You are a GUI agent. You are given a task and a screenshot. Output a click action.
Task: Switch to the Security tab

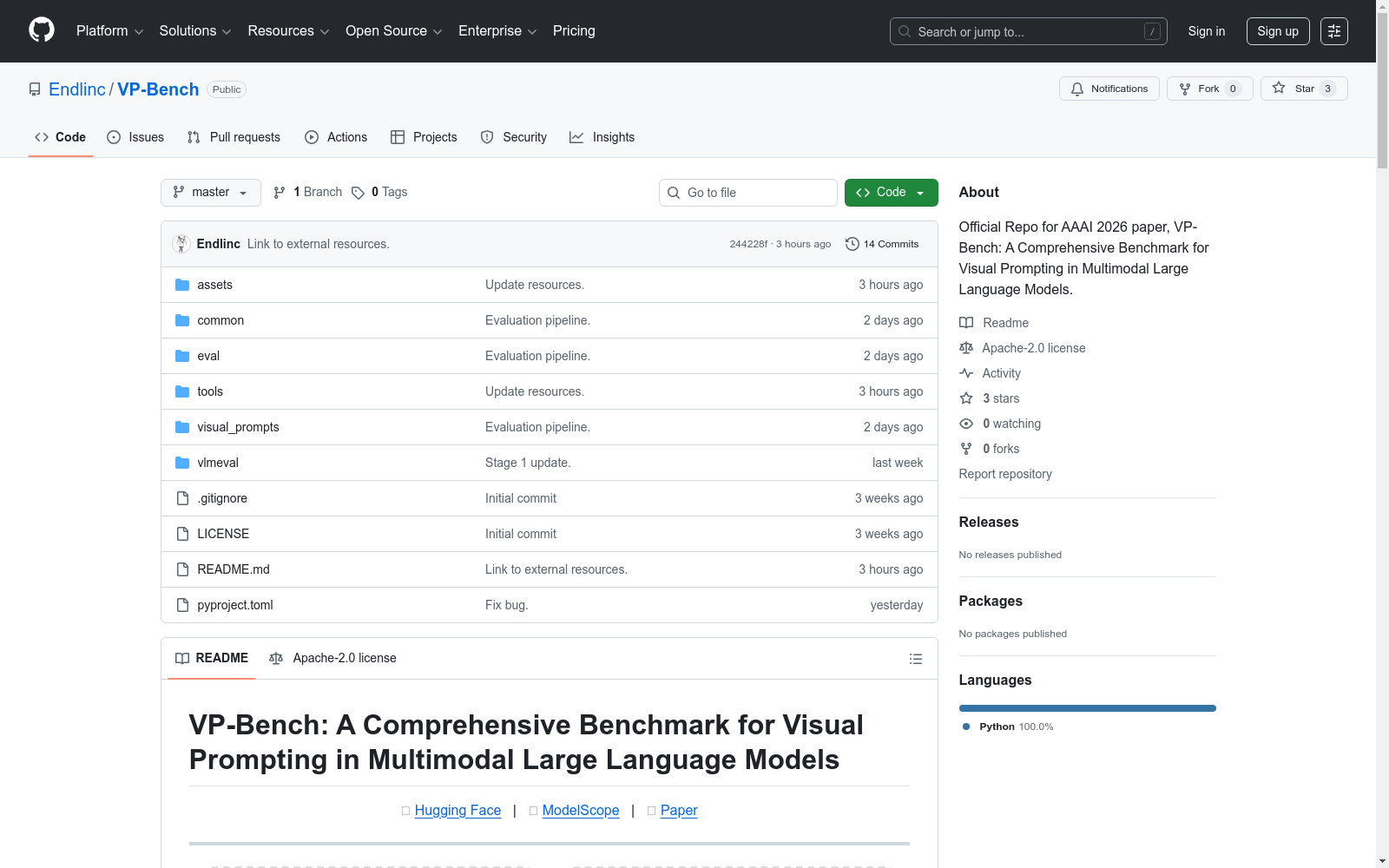pyautogui.click(x=514, y=137)
